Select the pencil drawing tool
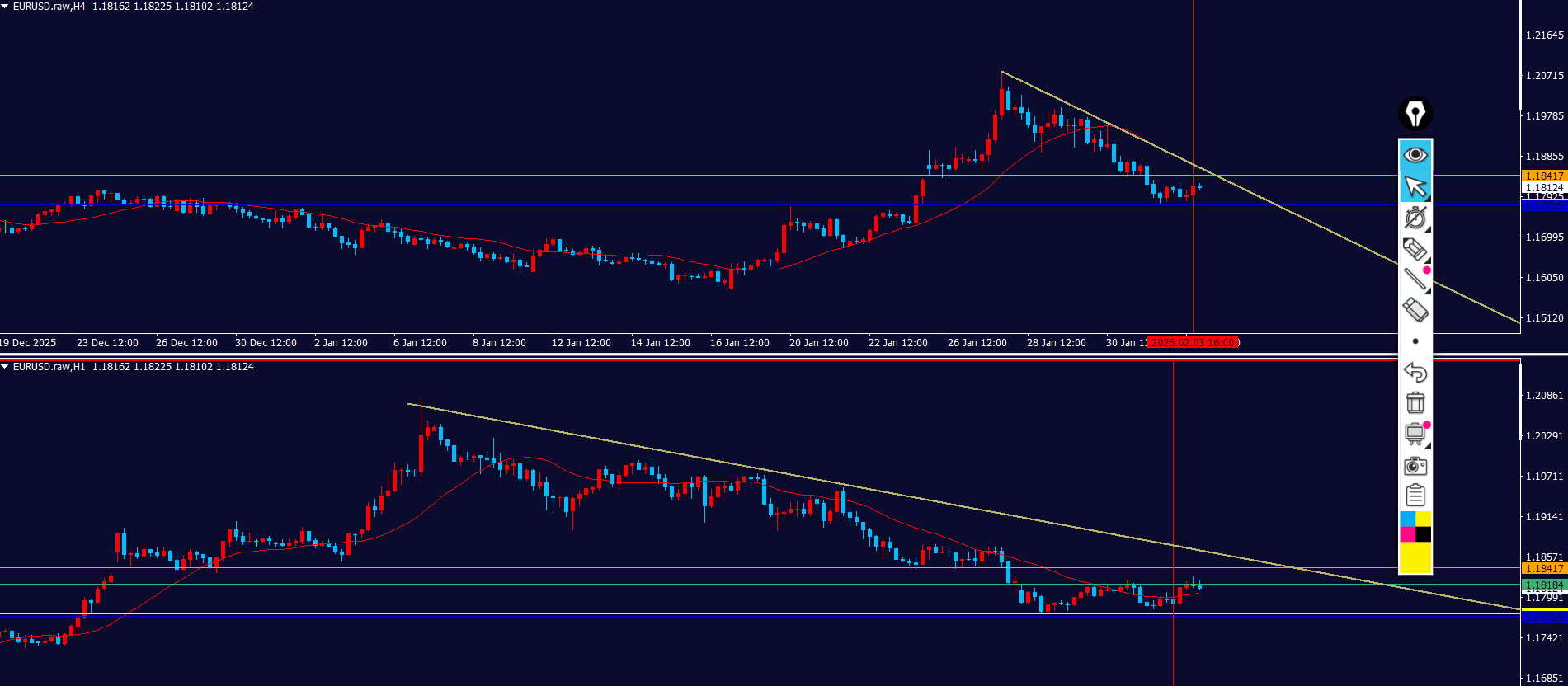Viewport: 1568px width, 686px height. 1415,248
